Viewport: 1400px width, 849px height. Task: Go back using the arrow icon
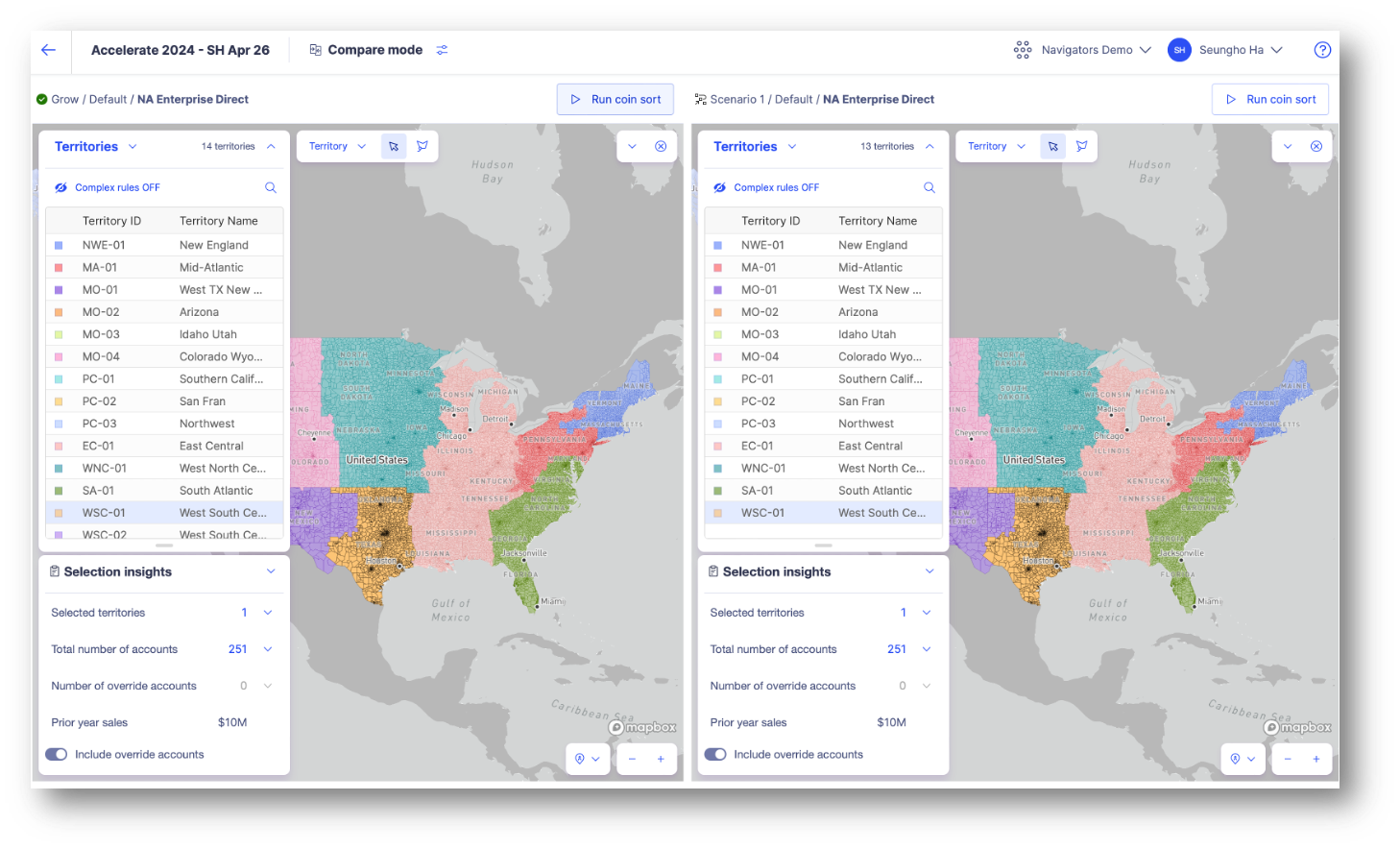click(49, 50)
